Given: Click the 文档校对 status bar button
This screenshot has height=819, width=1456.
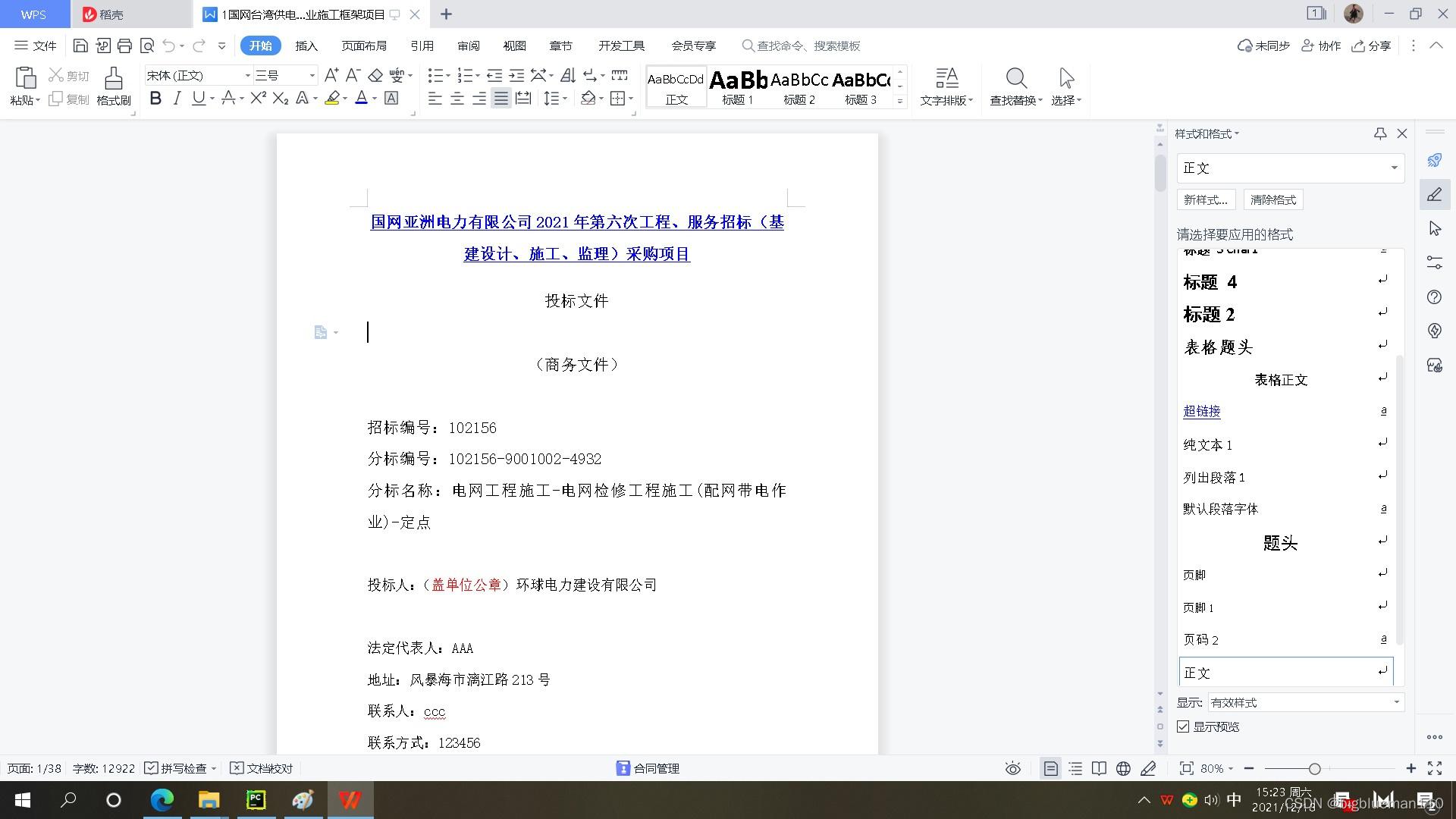Looking at the screenshot, I should tap(262, 768).
